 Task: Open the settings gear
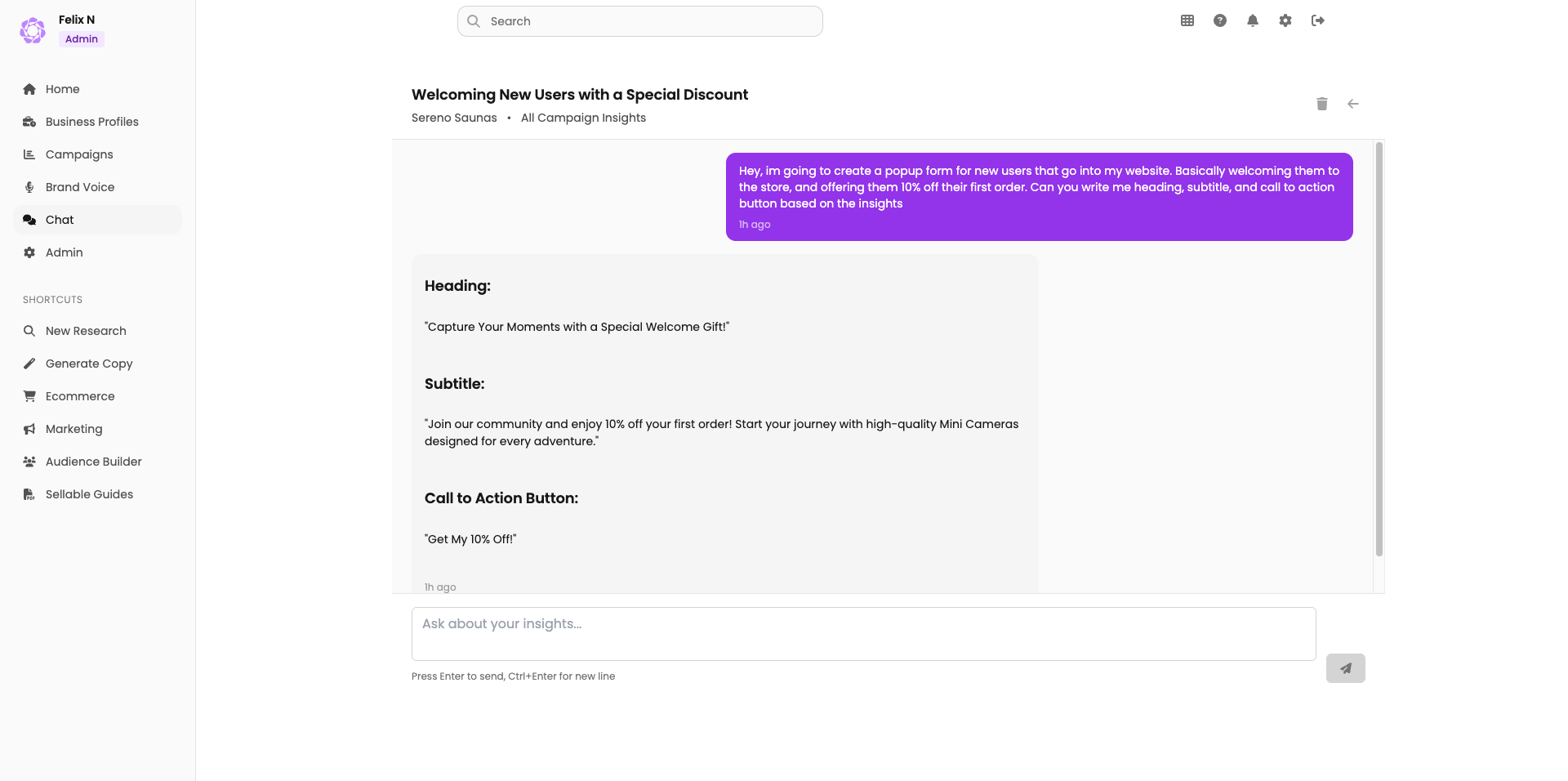pyautogui.click(x=1285, y=20)
